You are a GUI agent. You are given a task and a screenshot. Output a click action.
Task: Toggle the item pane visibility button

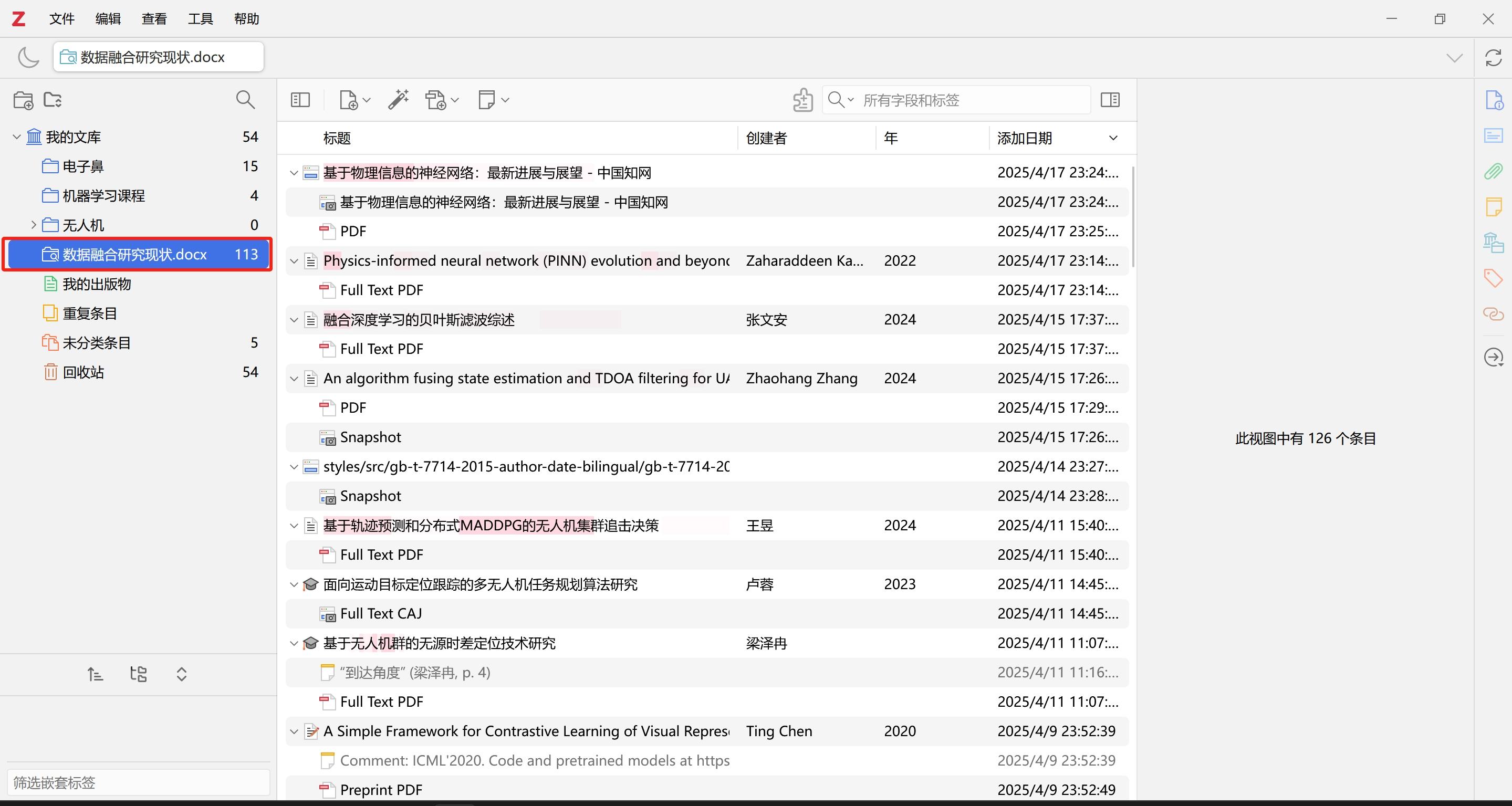click(x=1109, y=100)
